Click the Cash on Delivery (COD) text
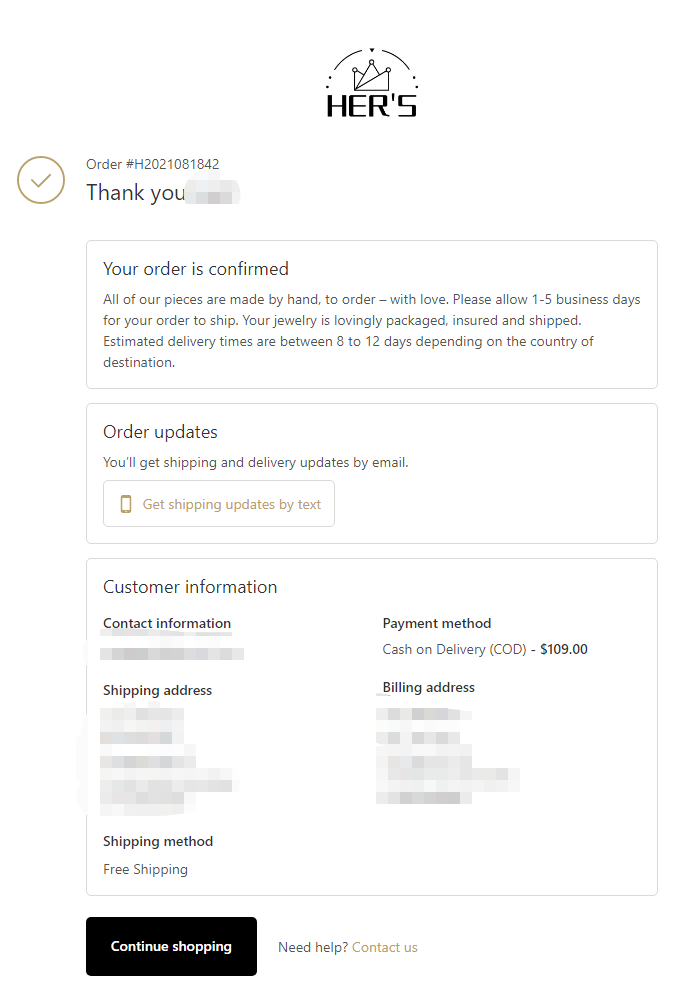 (x=454, y=649)
